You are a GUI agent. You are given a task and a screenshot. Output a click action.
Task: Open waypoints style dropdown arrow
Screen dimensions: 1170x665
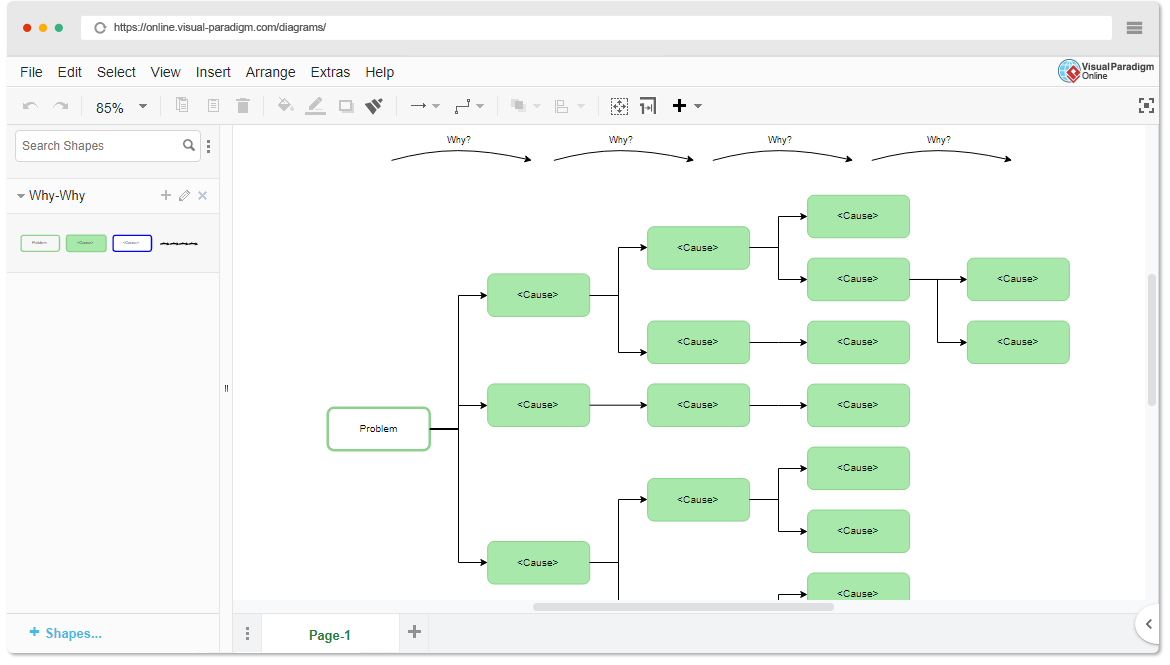pos(480,107)
